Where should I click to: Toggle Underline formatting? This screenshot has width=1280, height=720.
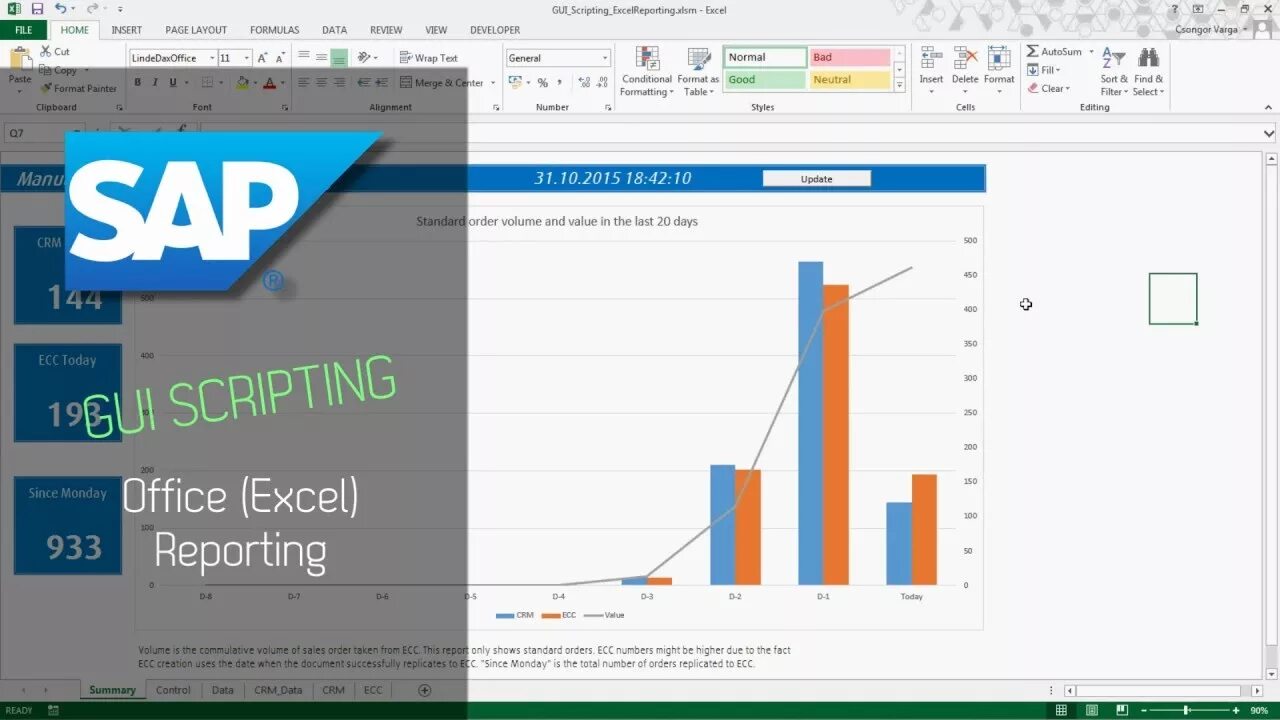172,83
